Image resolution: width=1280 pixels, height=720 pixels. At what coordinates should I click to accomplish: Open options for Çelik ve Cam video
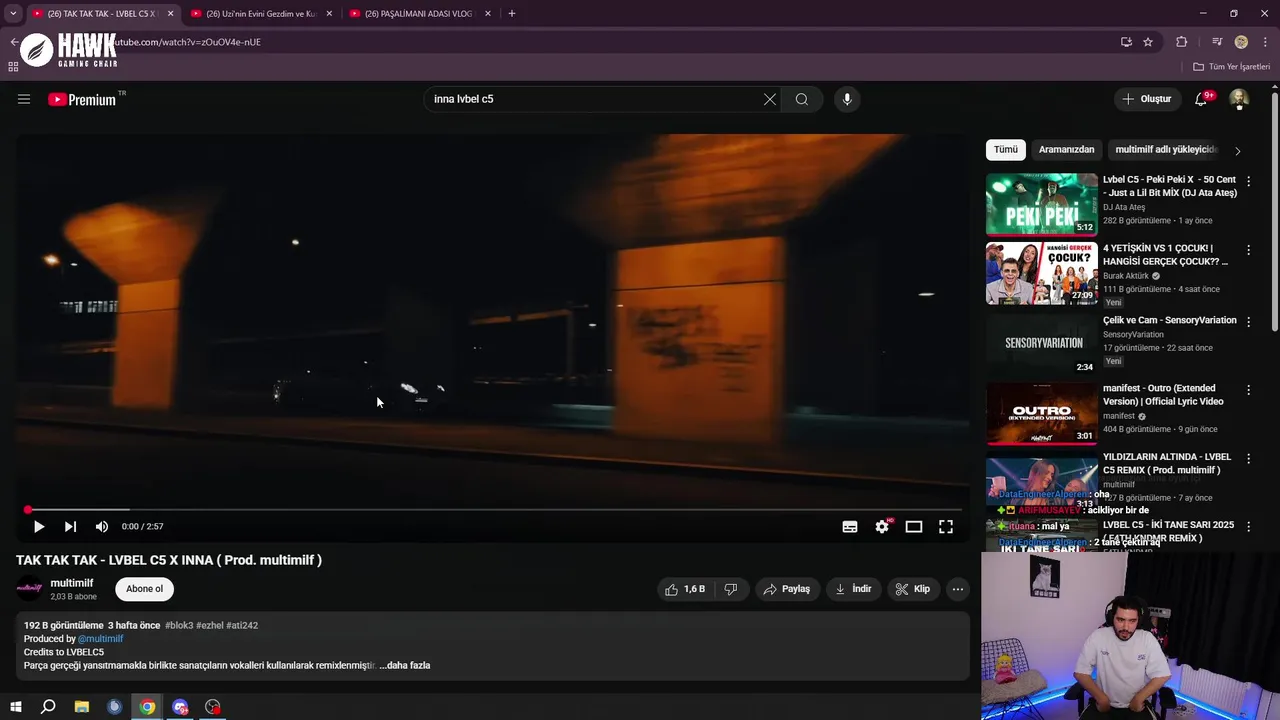pos(1248,321)
